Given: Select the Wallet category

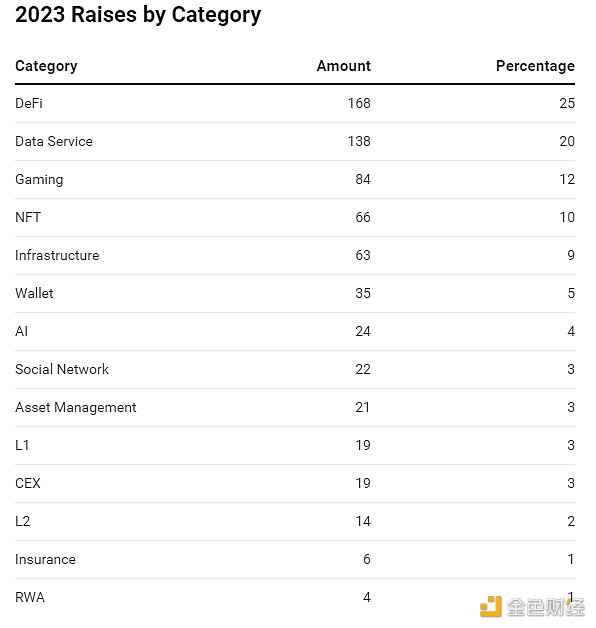Looking at the screenshot, I should (34, 293).
